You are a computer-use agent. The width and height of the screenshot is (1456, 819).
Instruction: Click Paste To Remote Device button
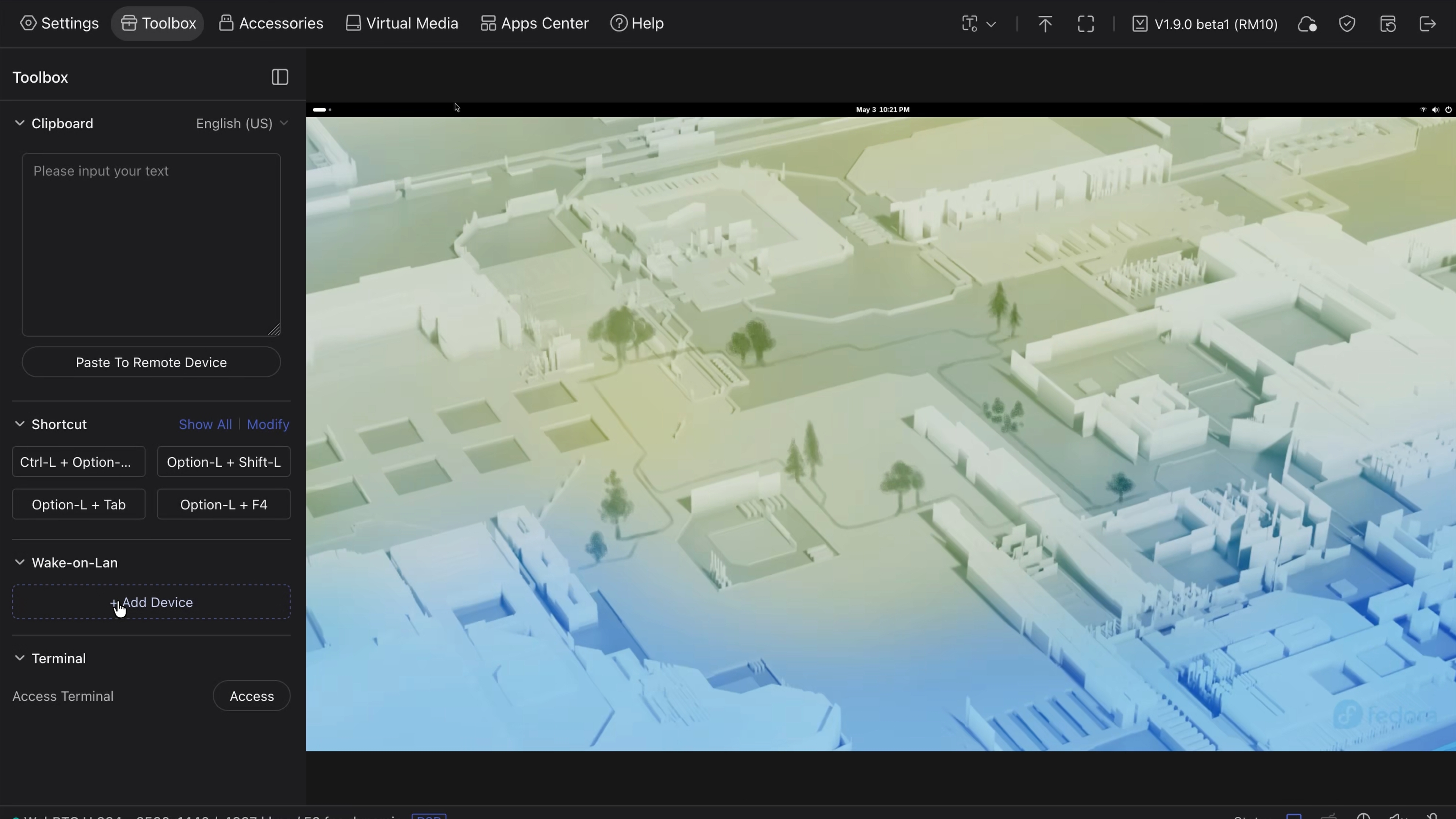(x=151, y=362)
